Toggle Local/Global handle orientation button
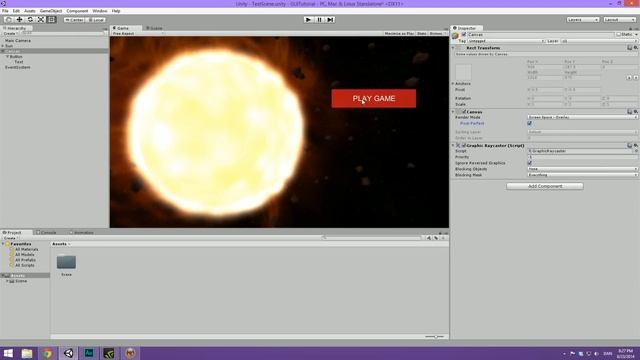This screenshot has width=640, height=360. pyautogui.click(x=96, y=20)
